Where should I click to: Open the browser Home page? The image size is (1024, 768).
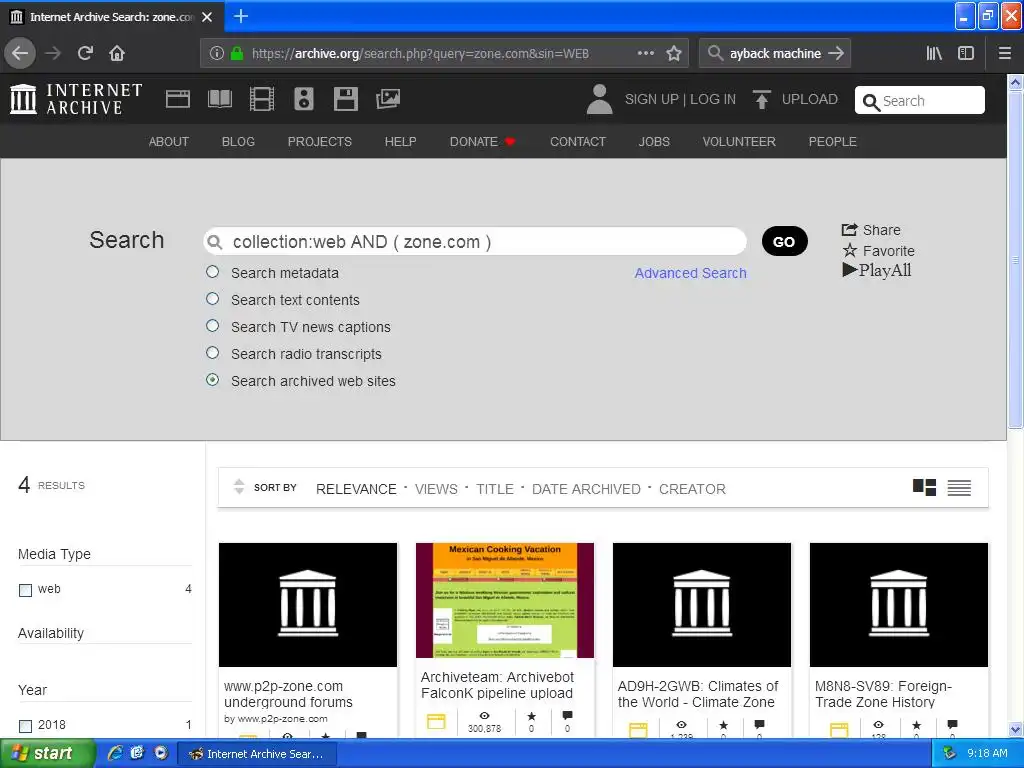pyautogui.click(x=117, y=53)
